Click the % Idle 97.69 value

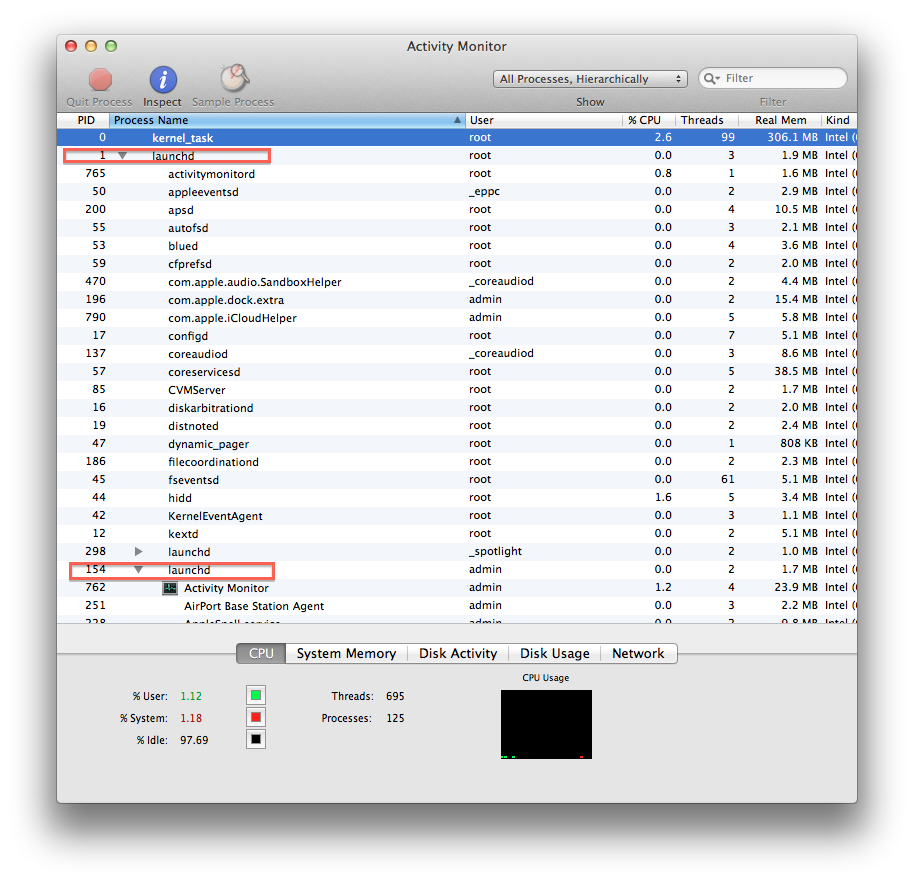coord(194,740)
